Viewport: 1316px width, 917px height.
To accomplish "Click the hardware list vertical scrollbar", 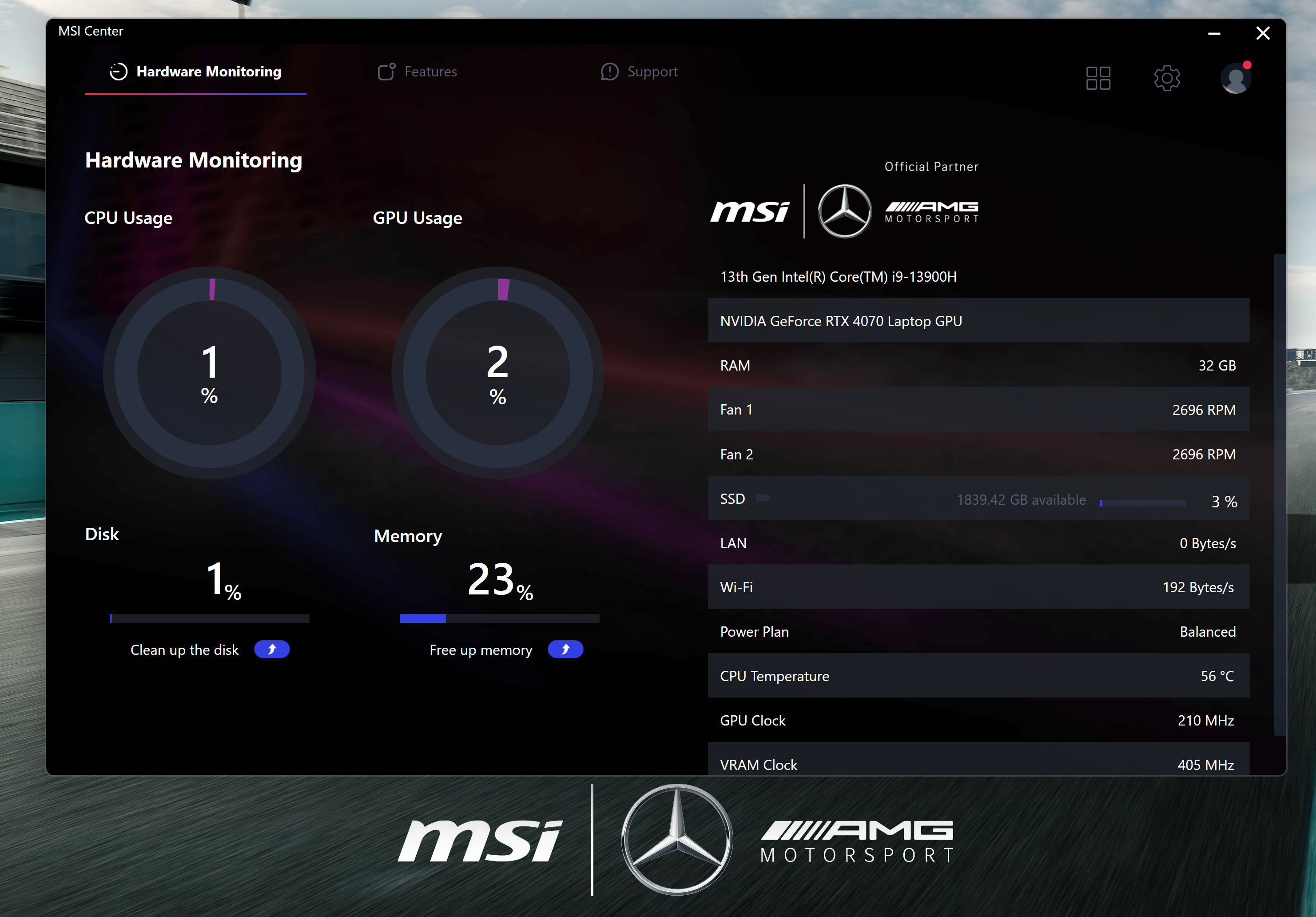I will 1279,494.
